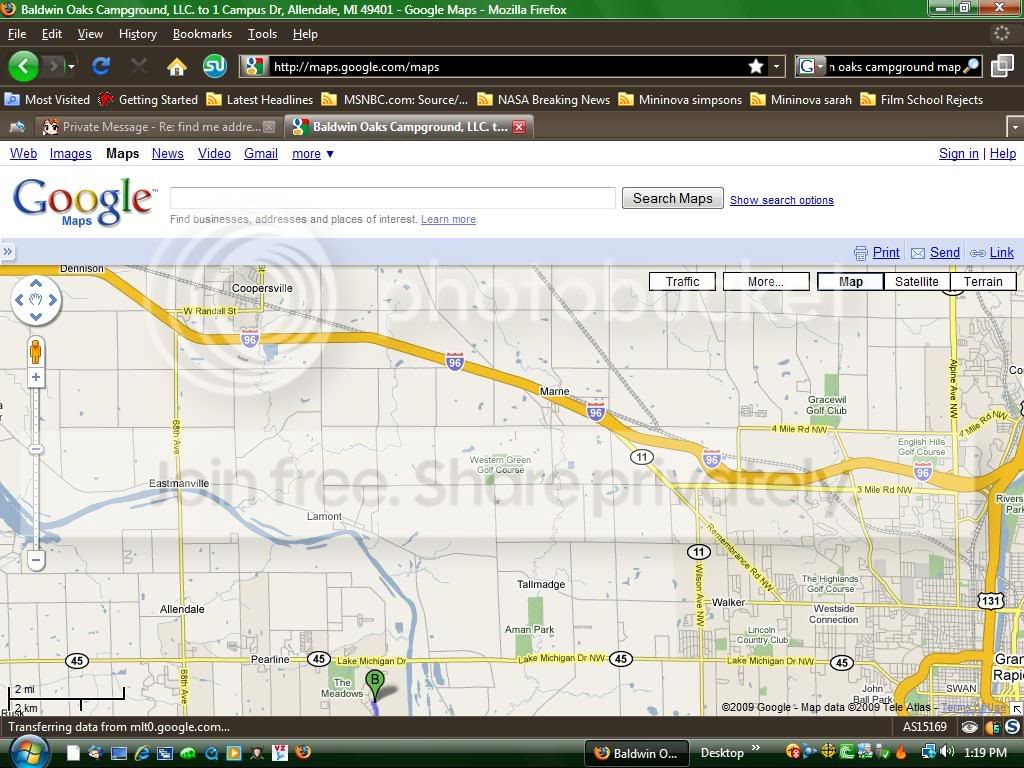
Task: Click the Firefox throbber activity icon
Action: 1001,33
